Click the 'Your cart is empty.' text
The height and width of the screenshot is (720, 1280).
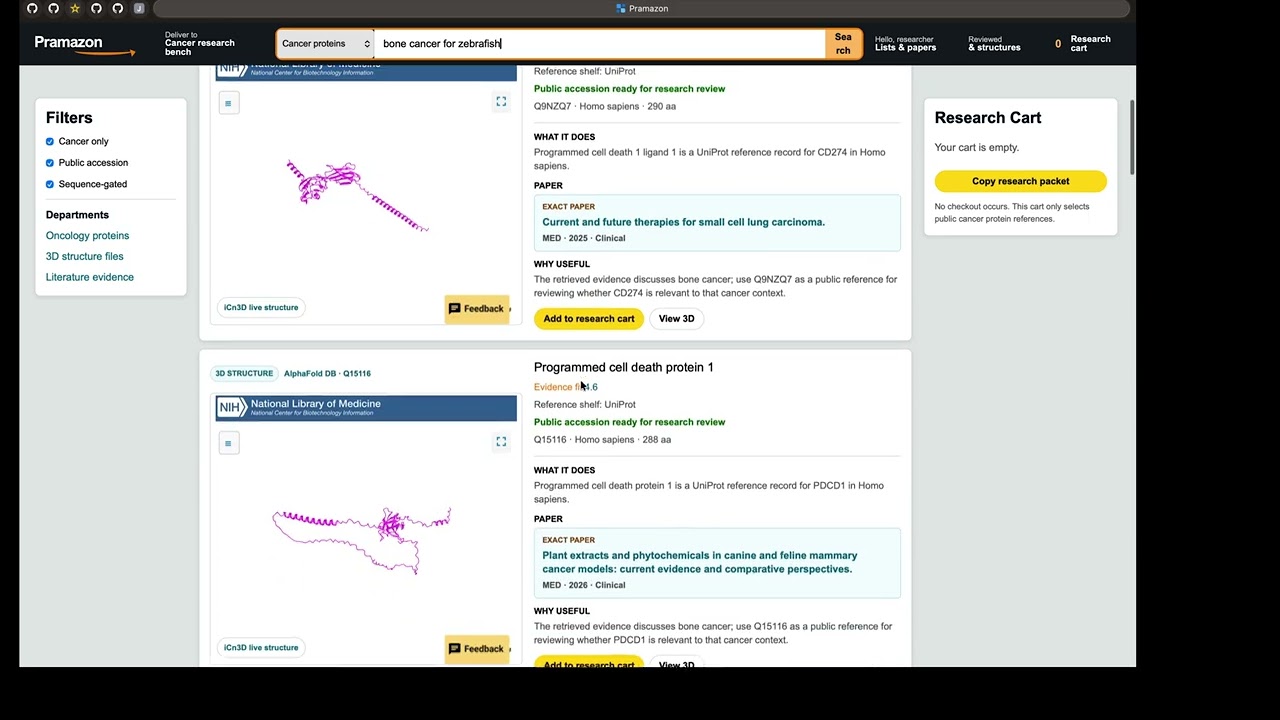point(977,148)
